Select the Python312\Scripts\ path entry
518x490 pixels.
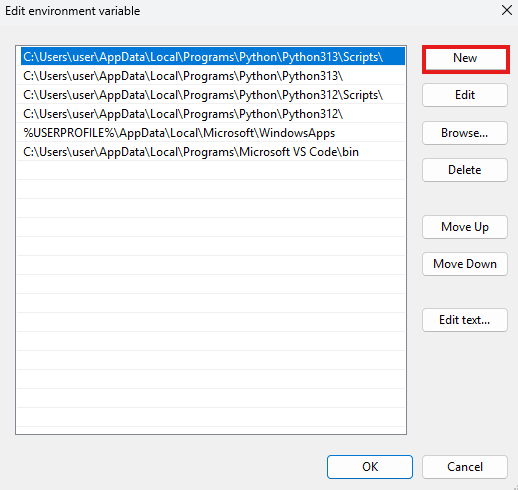click(211, 95)
